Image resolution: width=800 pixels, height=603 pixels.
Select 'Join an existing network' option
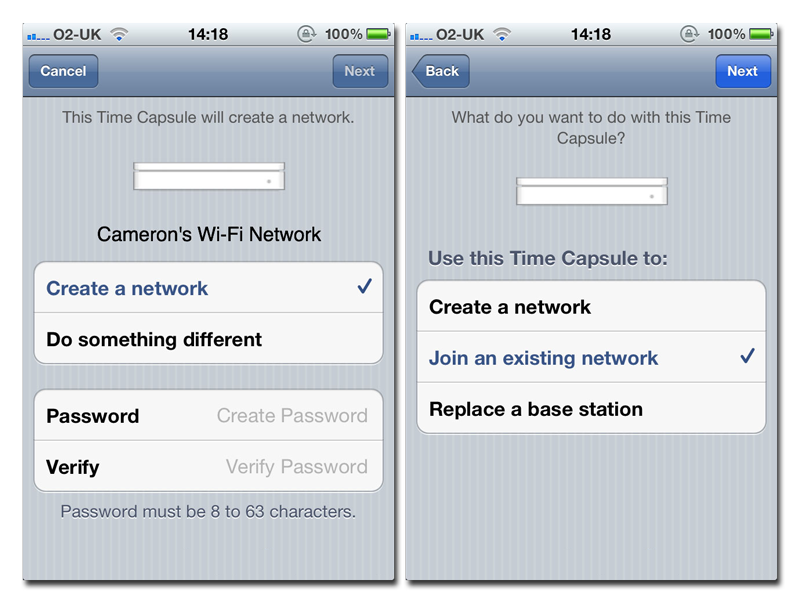pyautogui.click(x=591, y=357)
